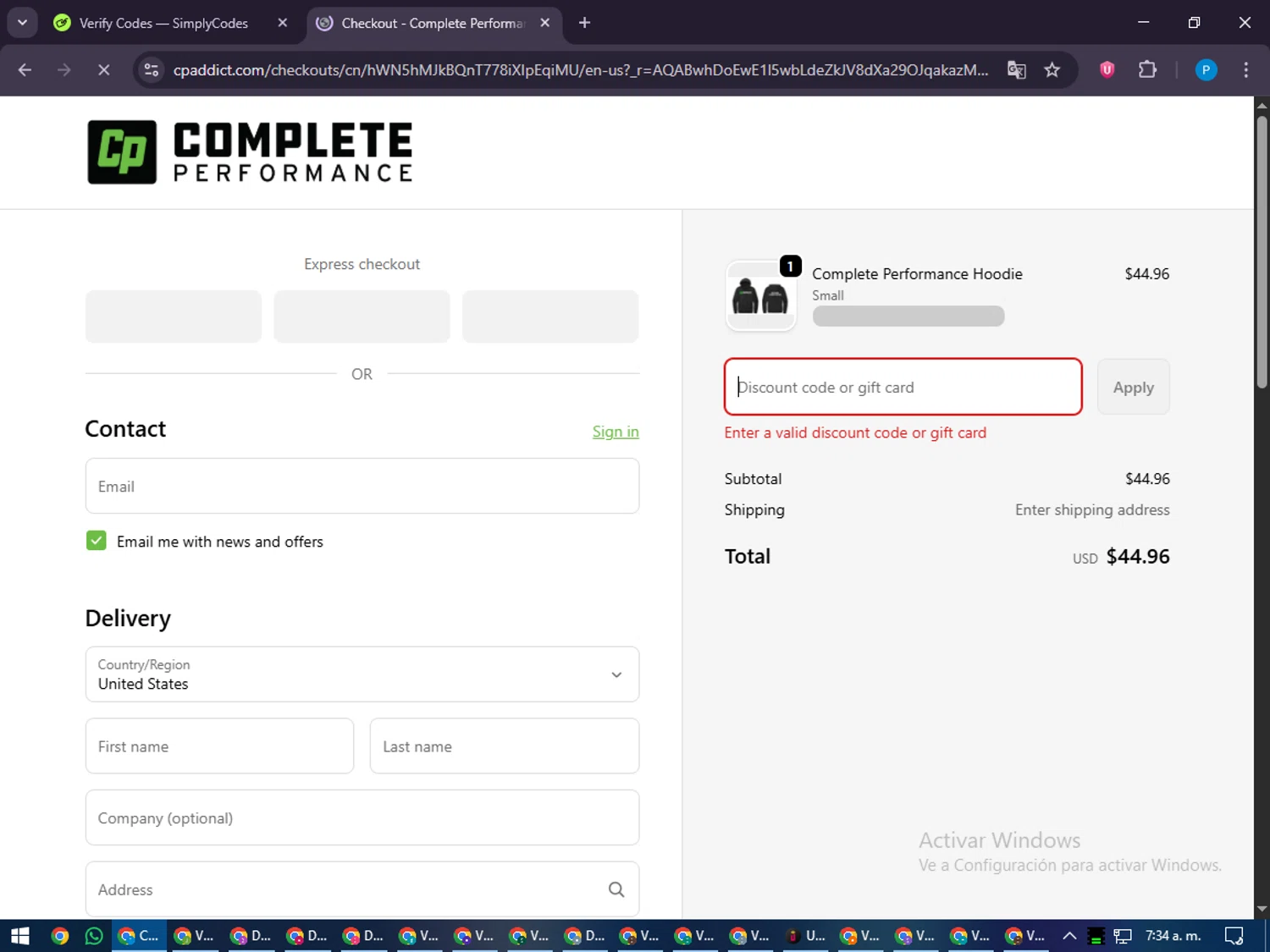Open Chrome pinned taskbar icon
Image resolution: width=1270 pixels, height=952 pixels.
point(59,936)
